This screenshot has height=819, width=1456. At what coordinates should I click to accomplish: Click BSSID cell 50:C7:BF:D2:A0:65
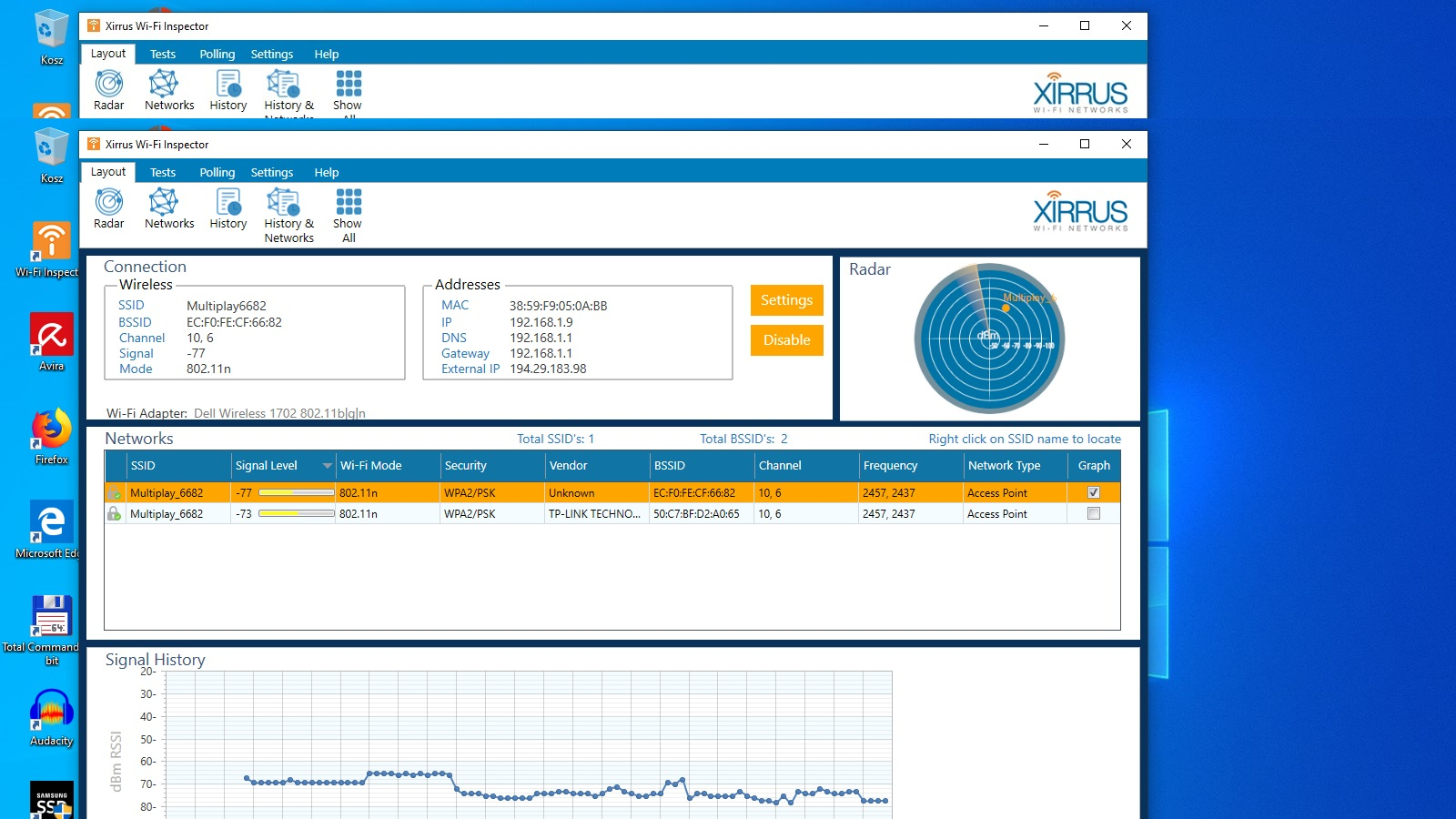(696, 513)
